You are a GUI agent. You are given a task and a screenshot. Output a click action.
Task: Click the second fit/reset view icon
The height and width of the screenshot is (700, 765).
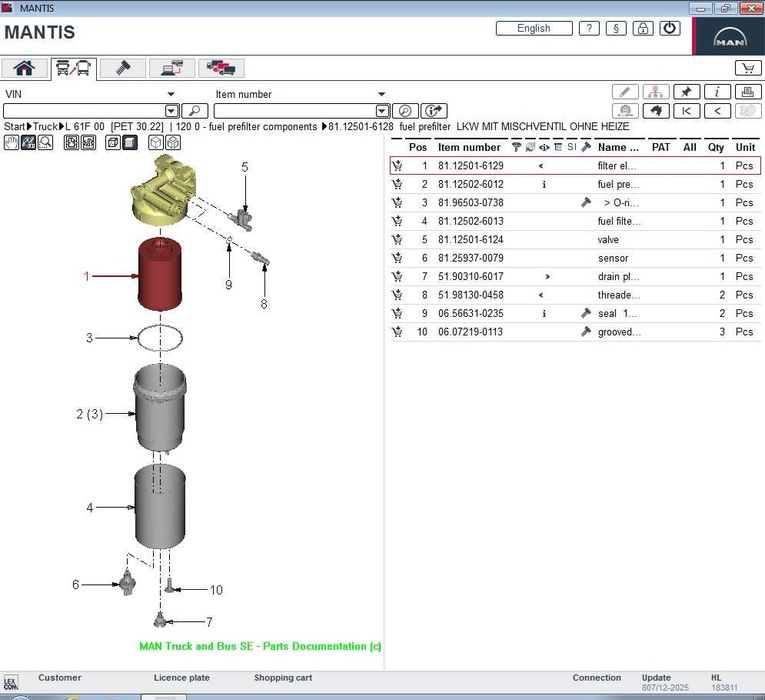[x=88, y=142]
